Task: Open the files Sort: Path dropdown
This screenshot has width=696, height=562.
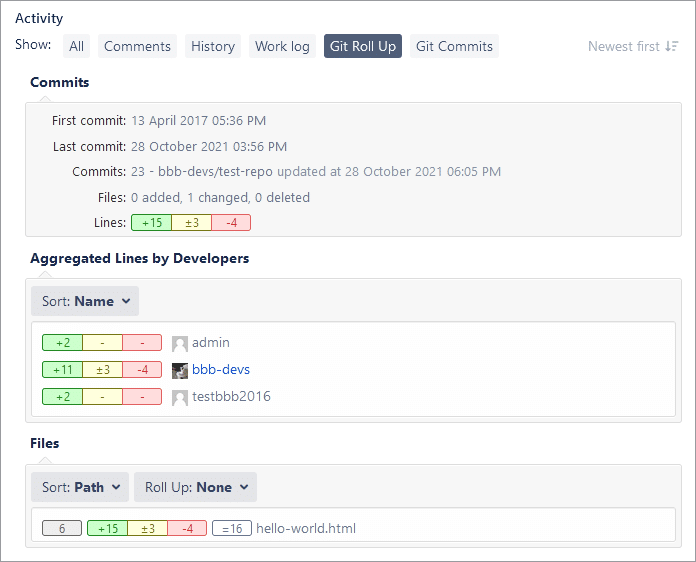Action: pos(80,487)
